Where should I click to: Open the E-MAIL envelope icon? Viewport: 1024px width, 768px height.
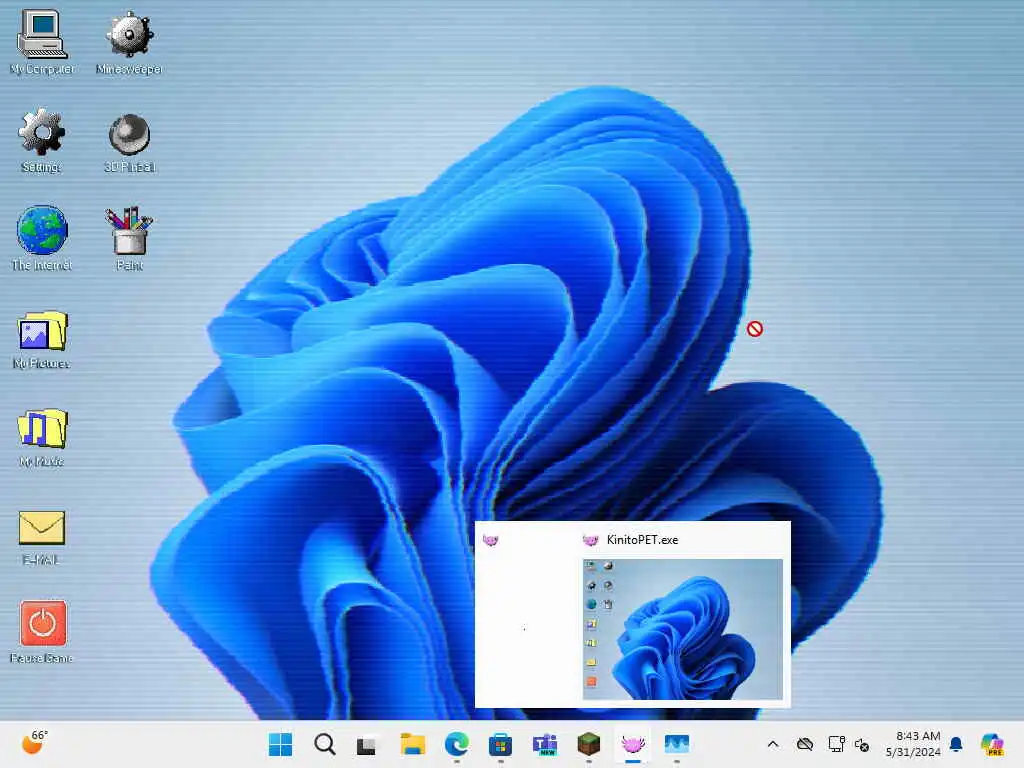[x=42, y=536]
